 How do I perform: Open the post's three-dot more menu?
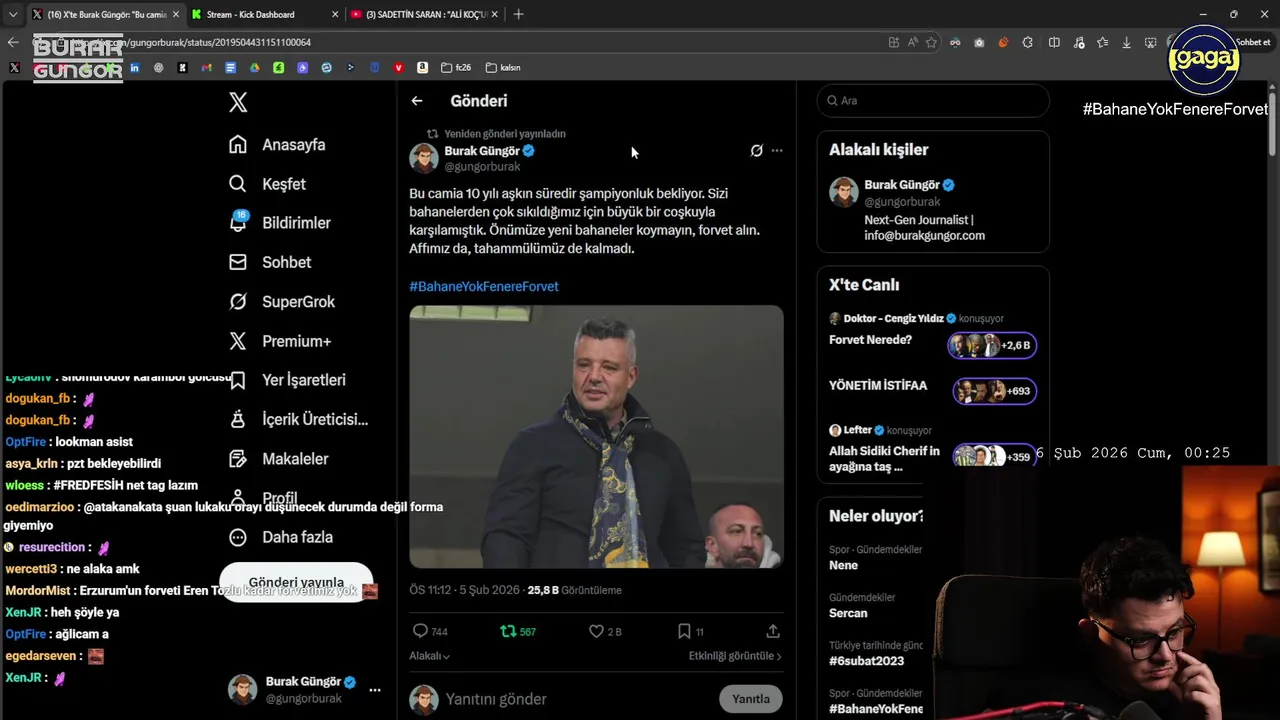coord(777,151)
